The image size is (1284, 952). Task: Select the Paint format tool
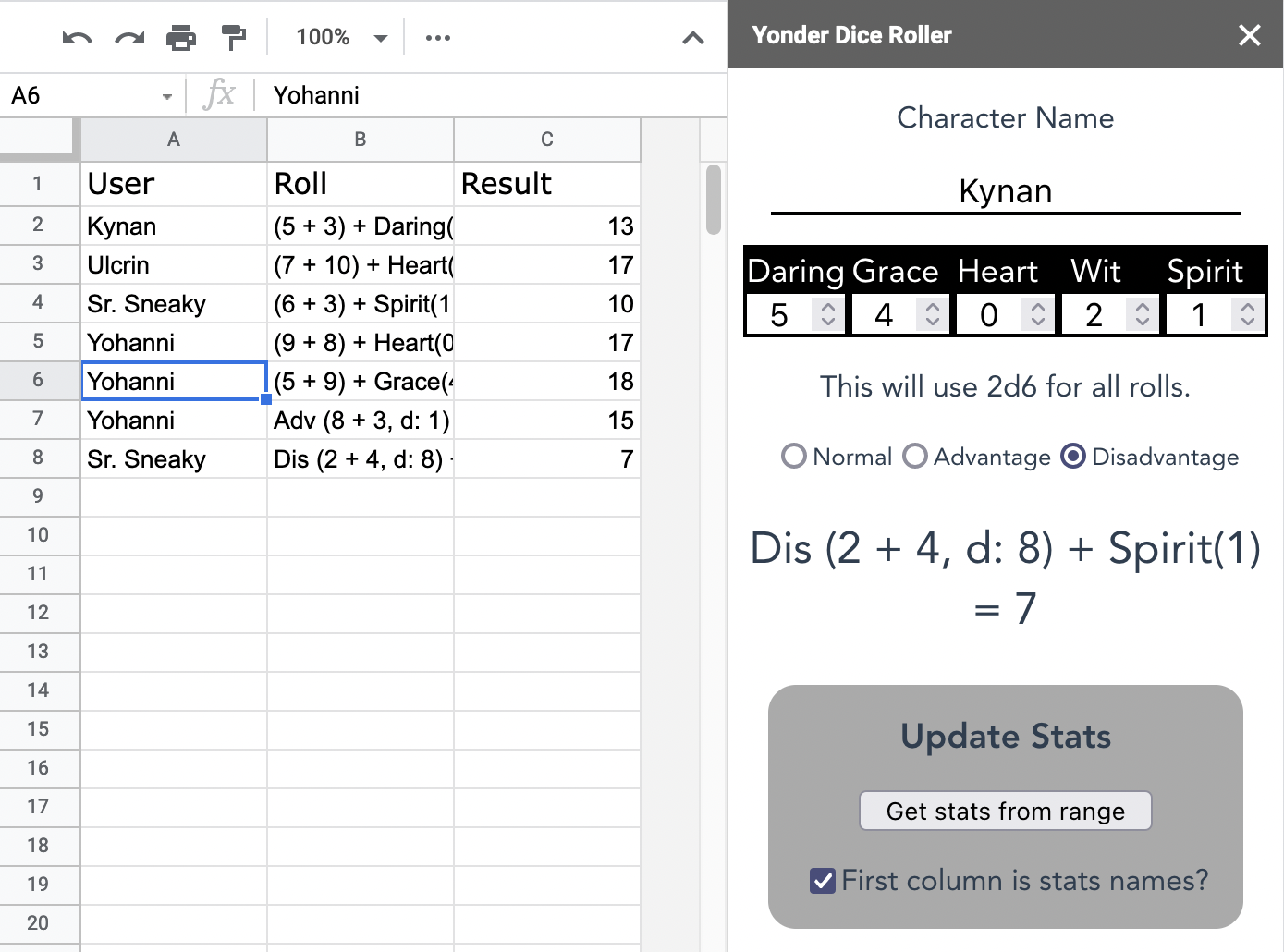[234, 38]
